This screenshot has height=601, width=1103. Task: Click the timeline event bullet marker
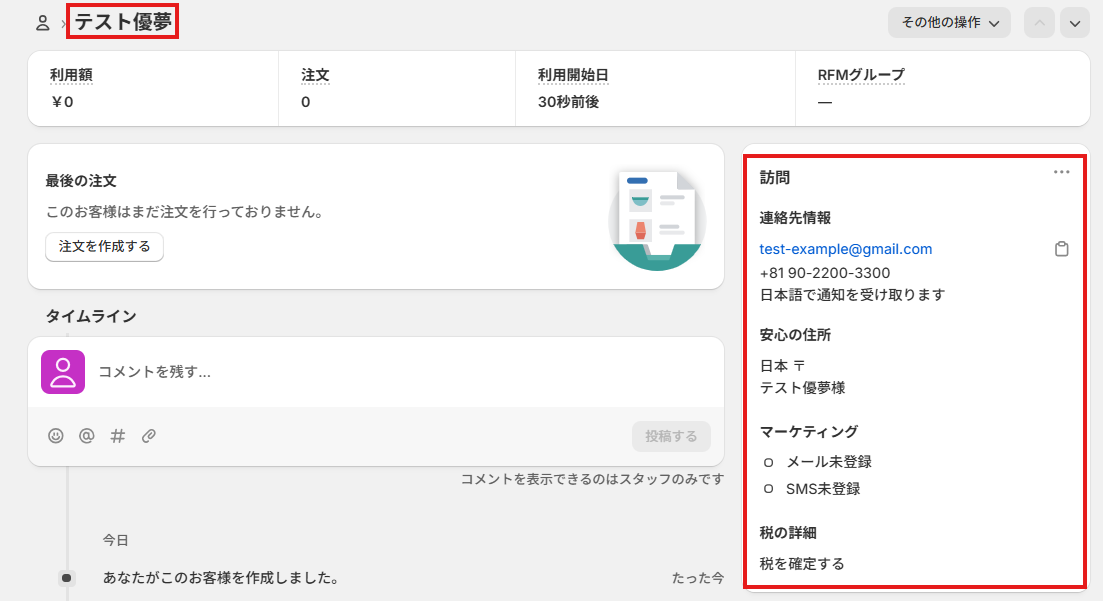click(66, 578)
